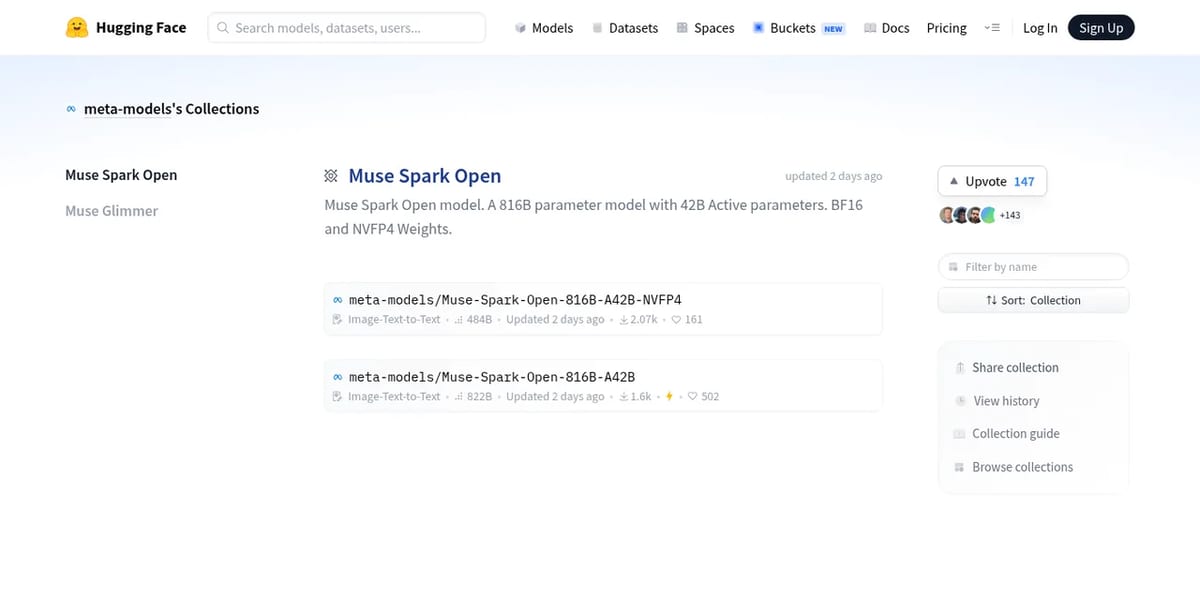Click the heart icon next to 502
The image size is (1200, 600).
click(693, 397)
